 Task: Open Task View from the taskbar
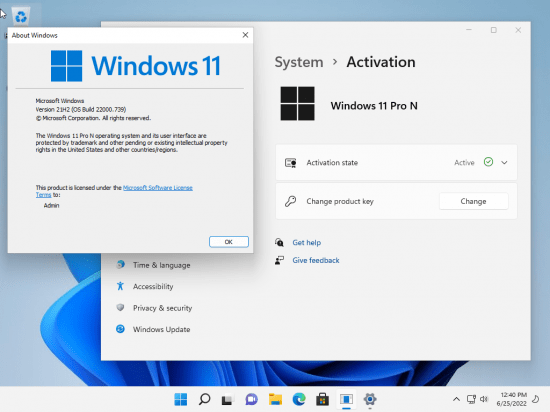tap(227, 399)
